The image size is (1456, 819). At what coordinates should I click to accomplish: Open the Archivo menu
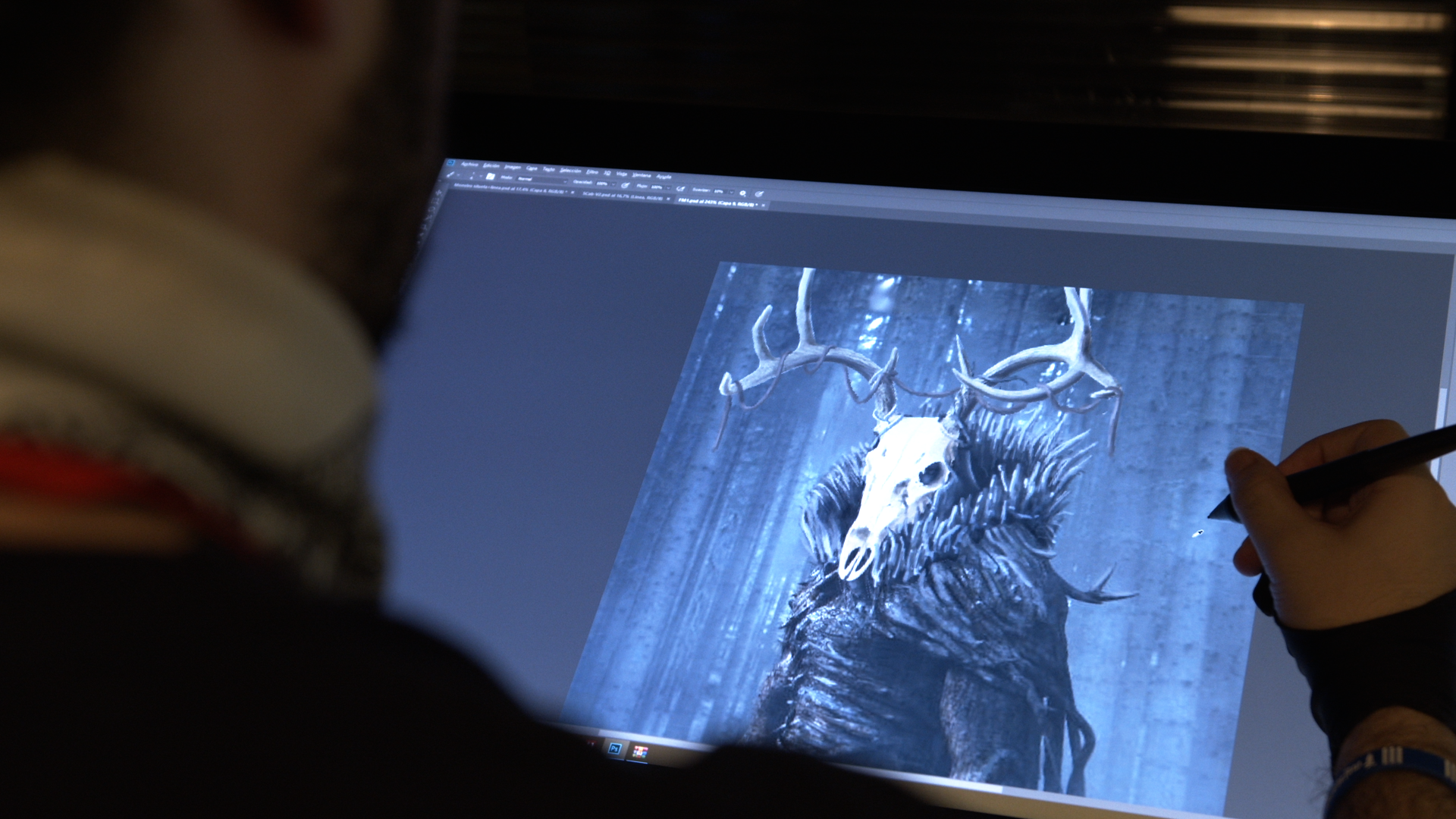(469, 165)
